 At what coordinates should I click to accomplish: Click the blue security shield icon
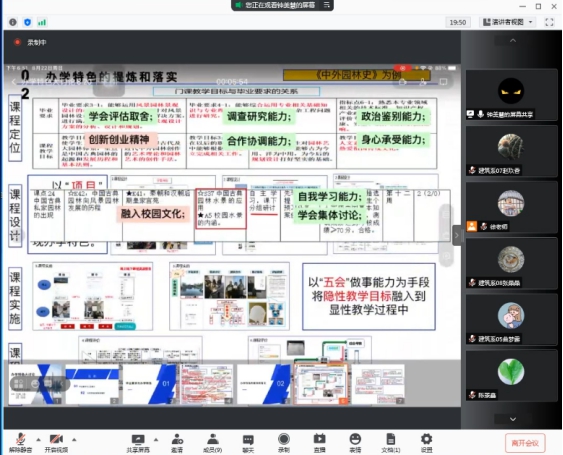[27, 22]
